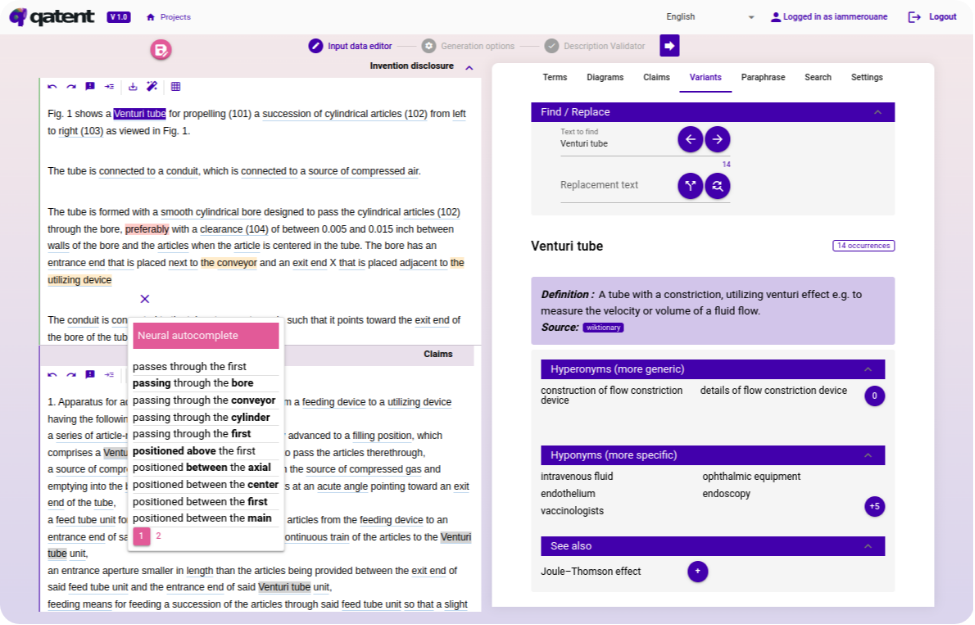Find previous occurrence with left arrow
The height and width of the screenshot is (625, 975).
pyautogui.click(x=690, y=139)
